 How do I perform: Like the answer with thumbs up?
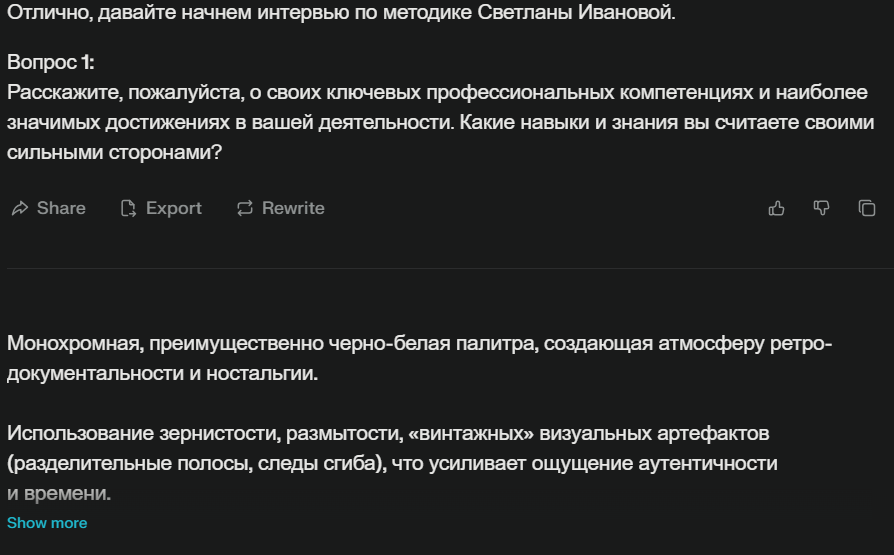pos(776,208)
